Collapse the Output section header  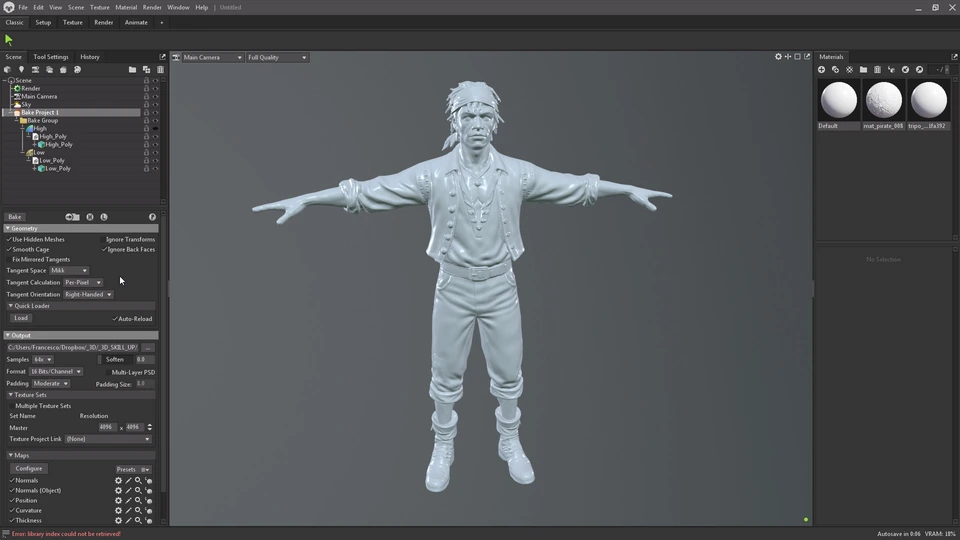(80, 336)
